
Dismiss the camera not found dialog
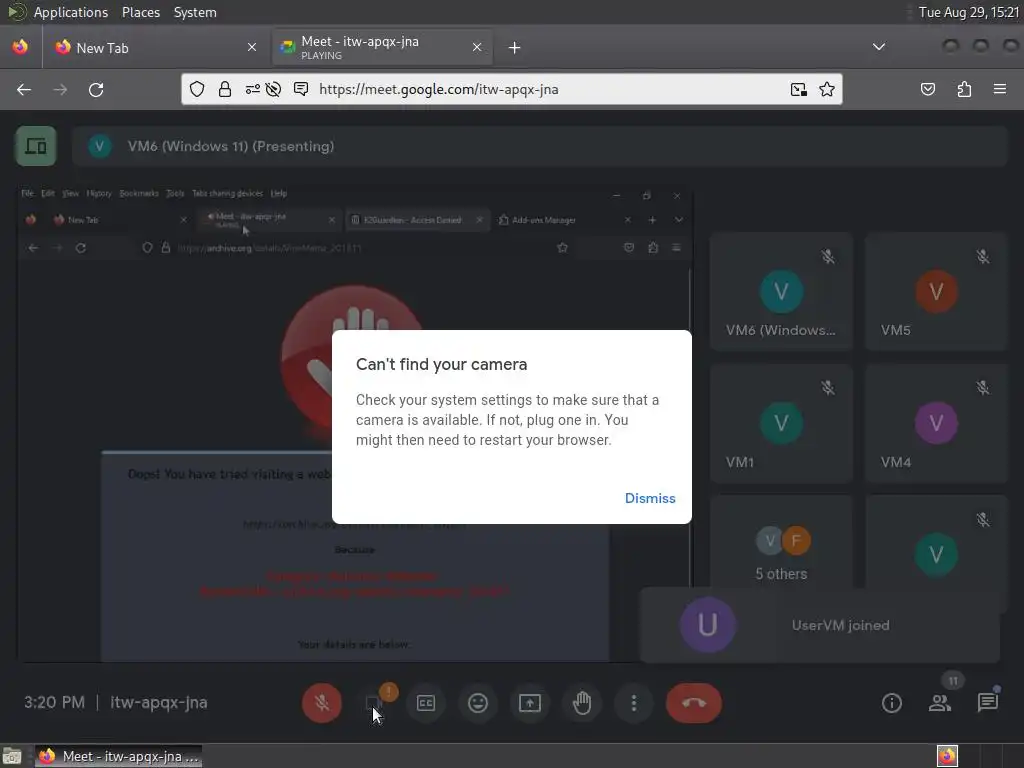650,498
